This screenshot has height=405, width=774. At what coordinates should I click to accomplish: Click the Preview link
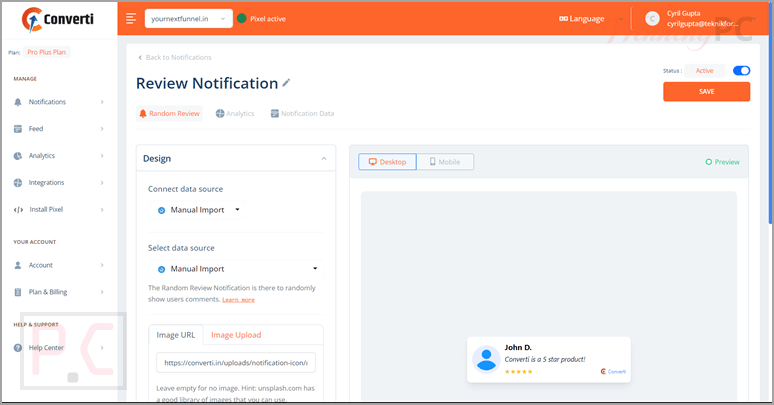coord(722,162)
